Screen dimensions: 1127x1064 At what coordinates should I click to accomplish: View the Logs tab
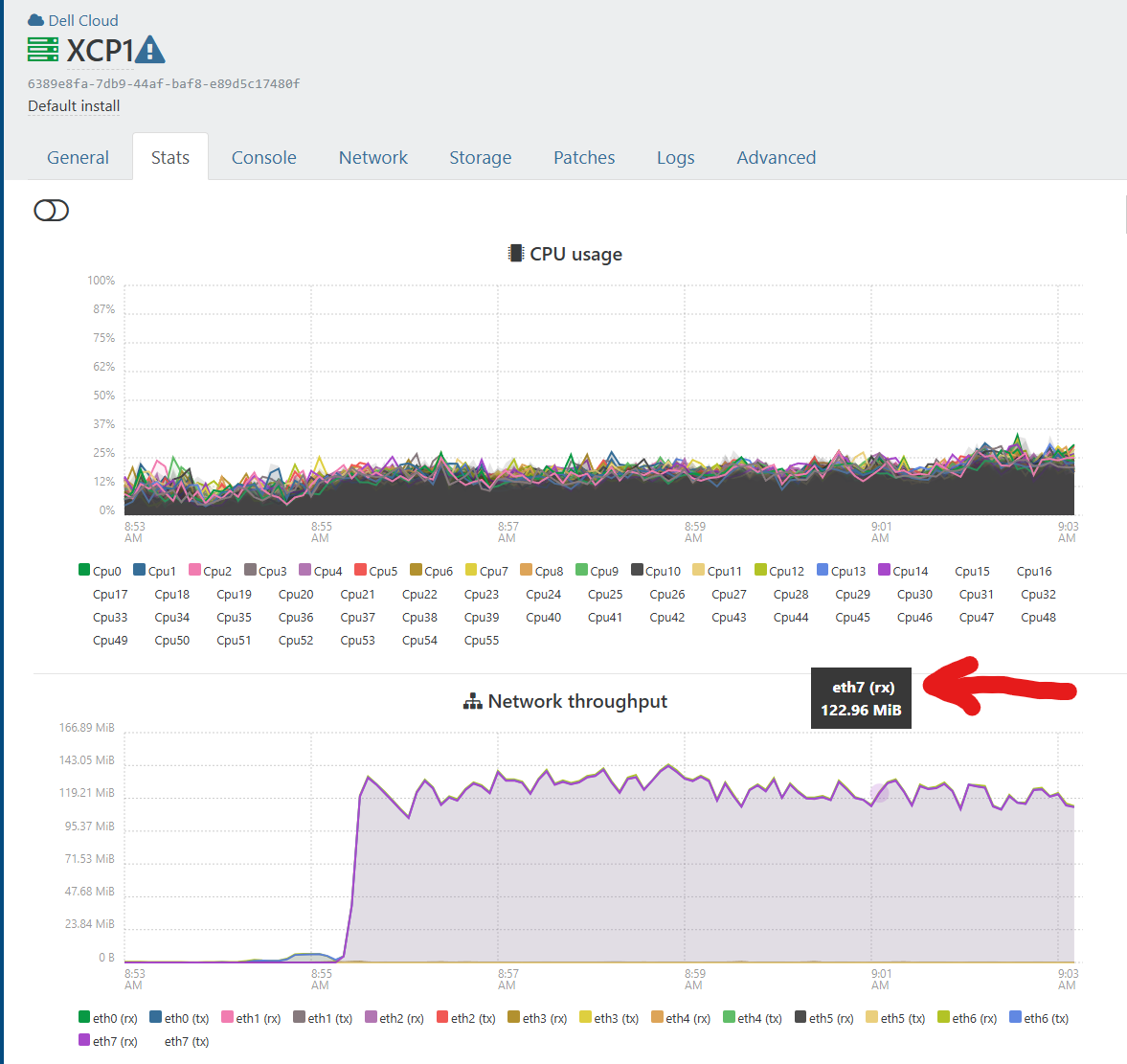pyautogui.click(x=675, y=158)
